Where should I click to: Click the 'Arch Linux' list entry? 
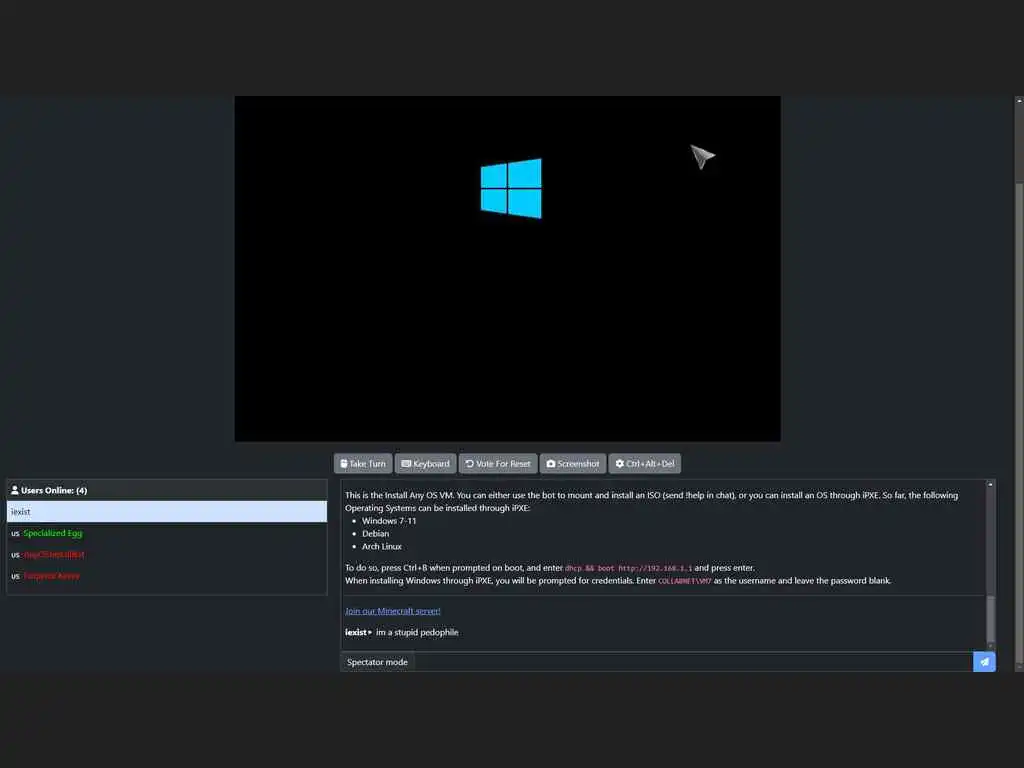pyautogui.click(x=382, y=547)
